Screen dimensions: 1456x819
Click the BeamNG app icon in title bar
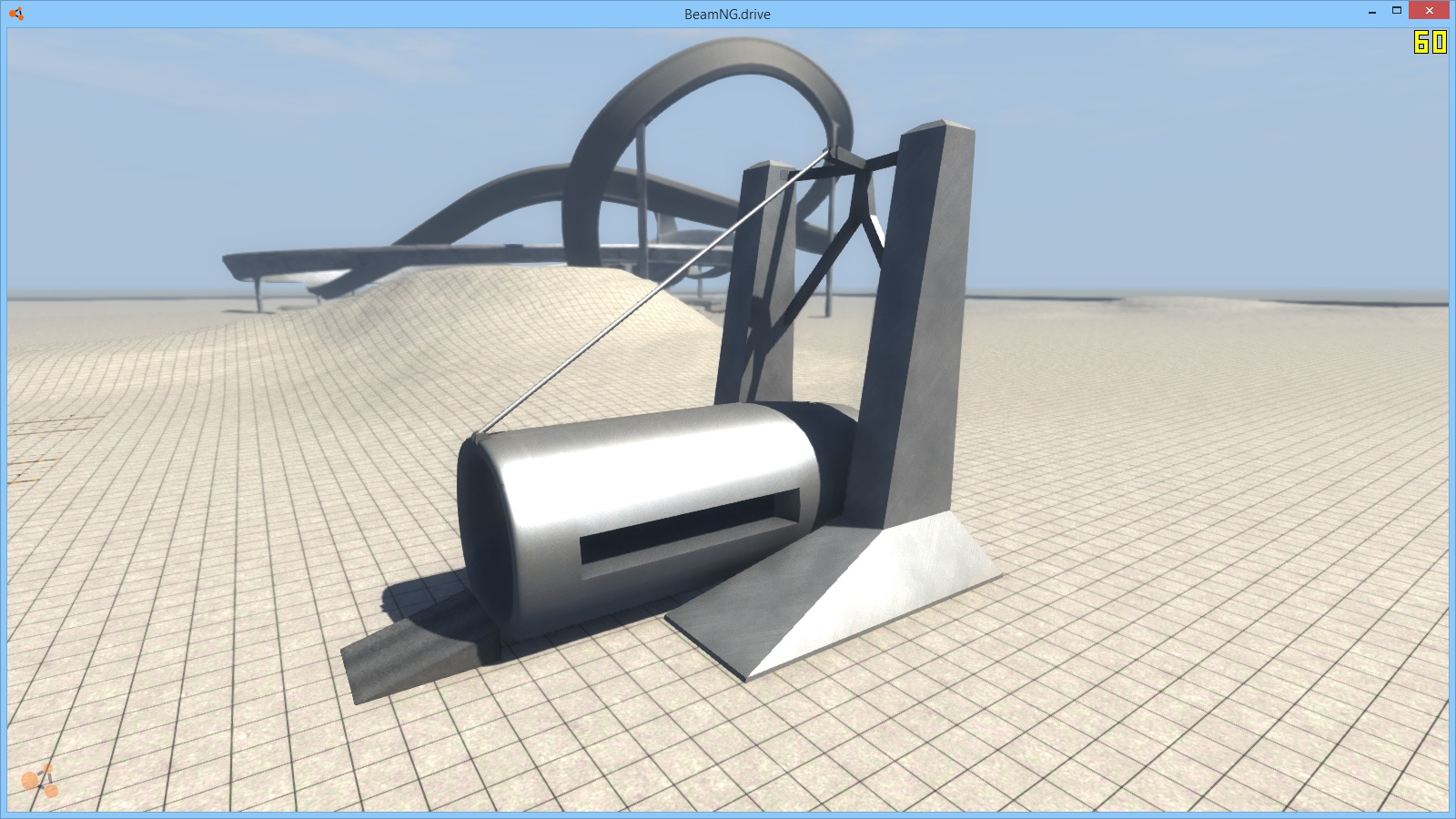point(15,14)
